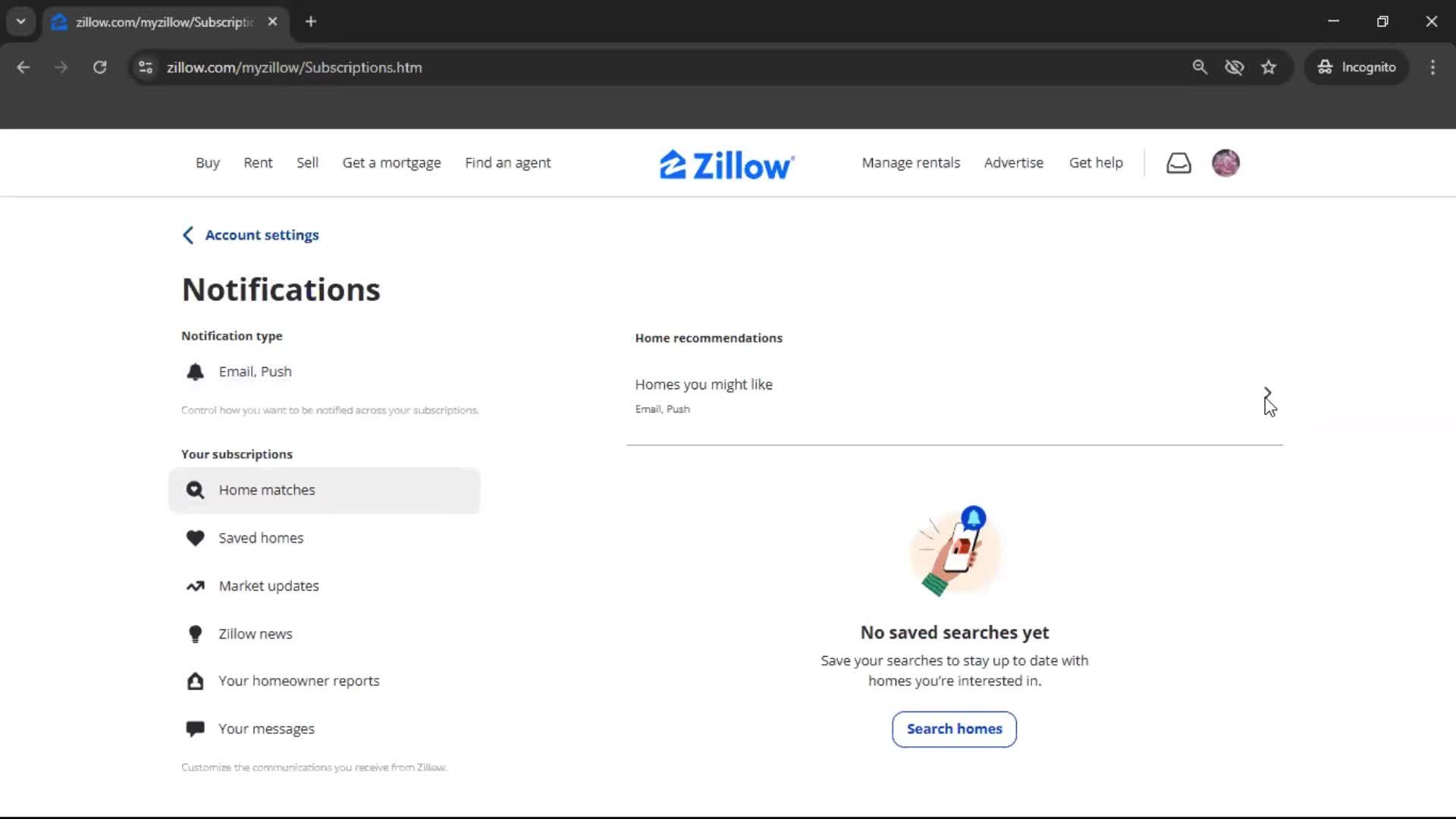This screenshot has width=1456, height=819.
Task: Open the Zillow inbox tray icon
Action: click(1178, 163)
